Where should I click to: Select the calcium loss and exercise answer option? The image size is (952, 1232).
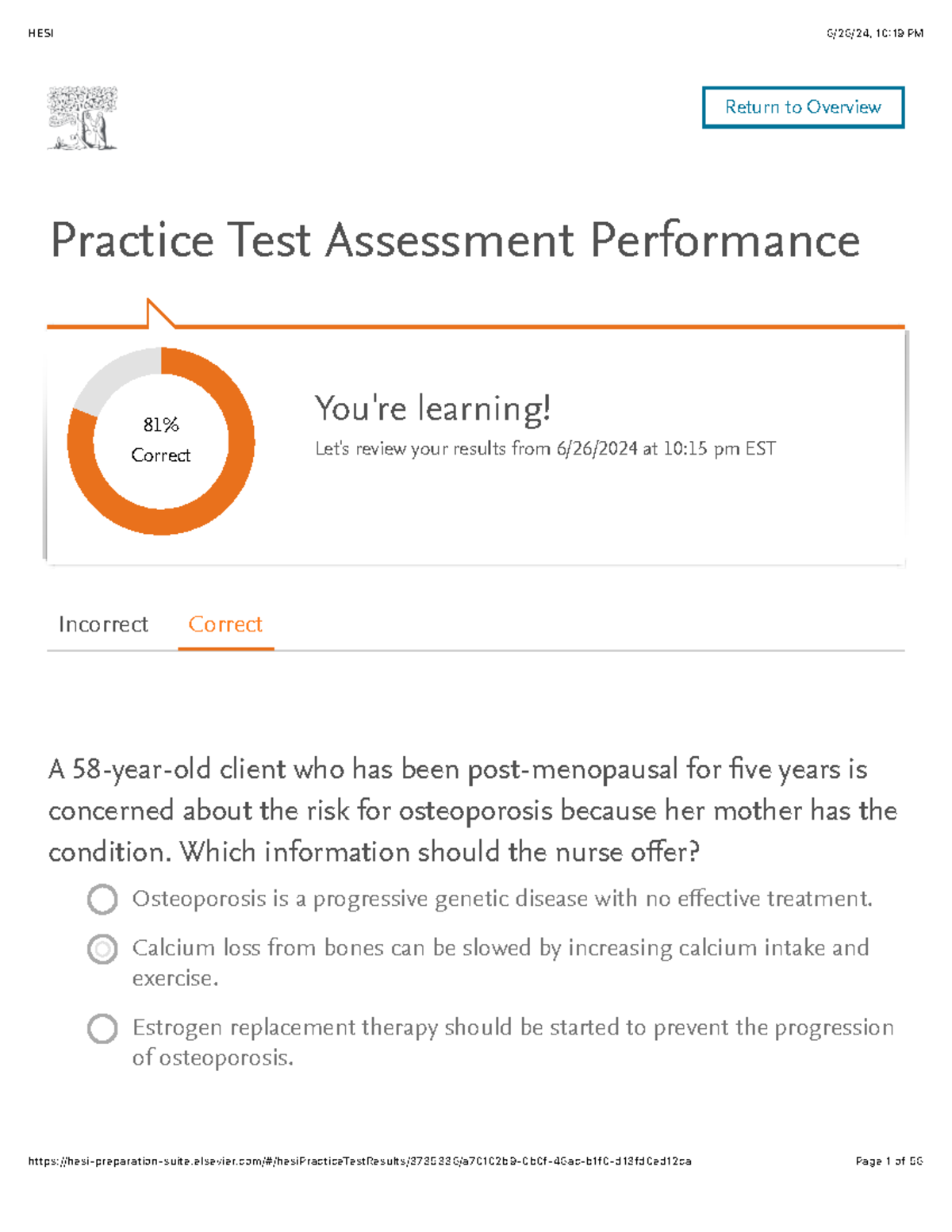click(x=103, y=949)
